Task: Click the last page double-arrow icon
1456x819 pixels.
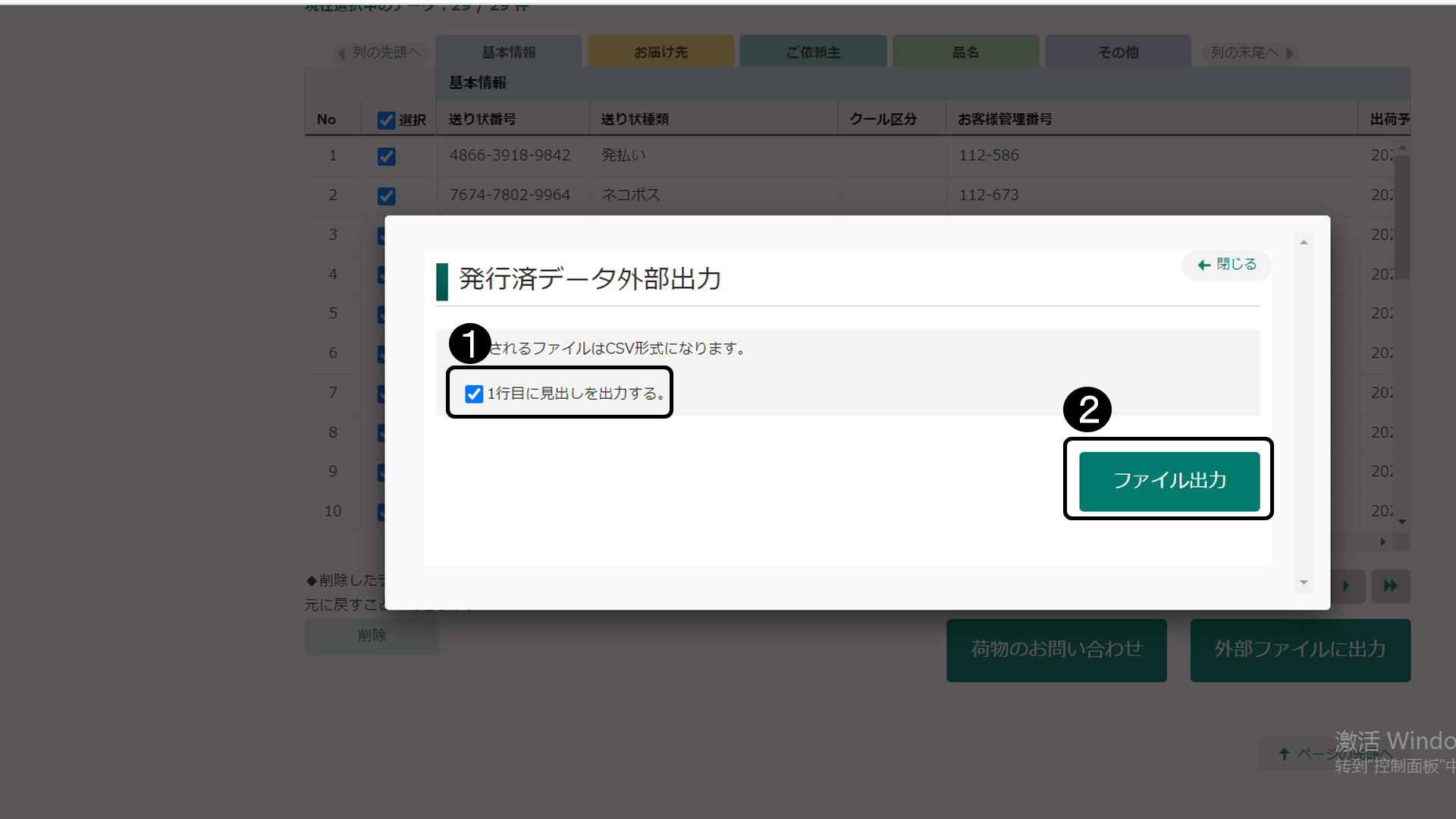Action: coord(1390,585)
